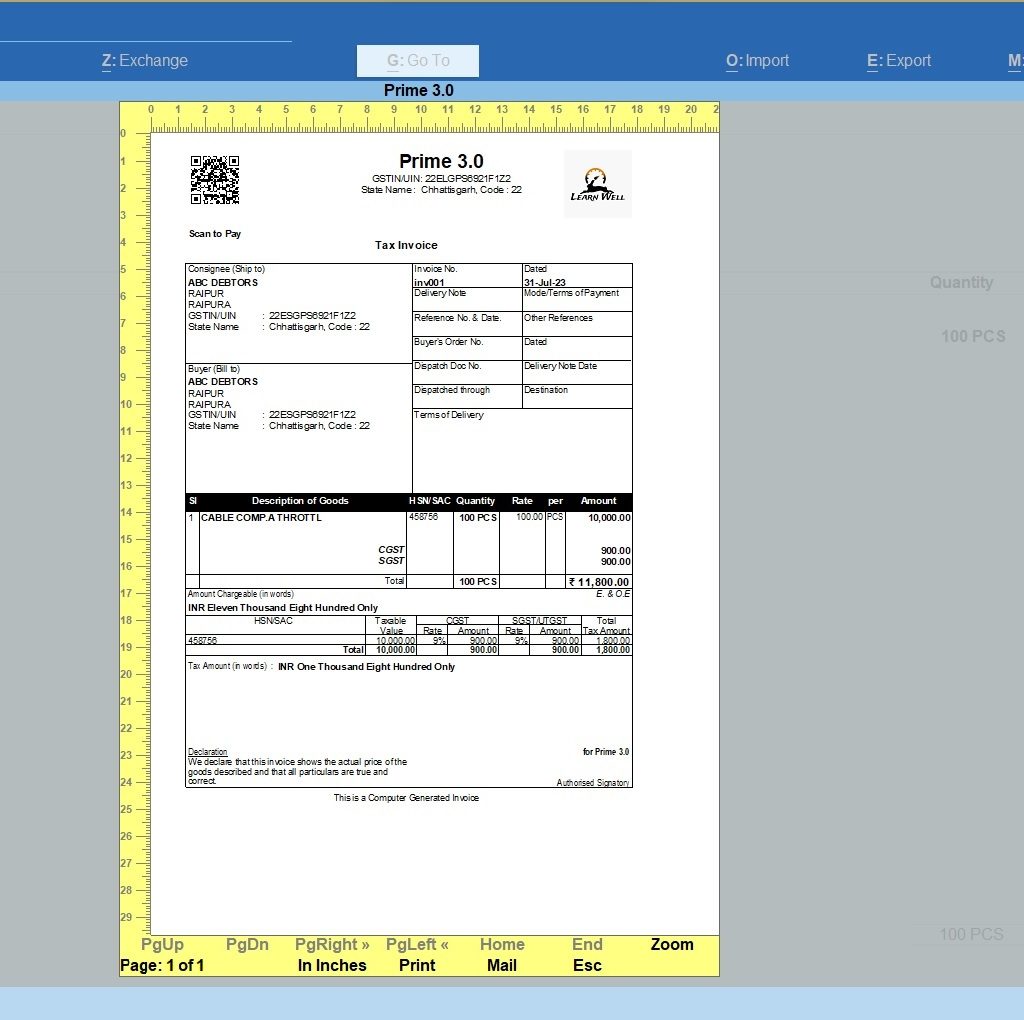Image resolution: width=1024 pixels, height=1020 pixels.
Task: Go to the previous page with PgUp
Action: point(162,944)
